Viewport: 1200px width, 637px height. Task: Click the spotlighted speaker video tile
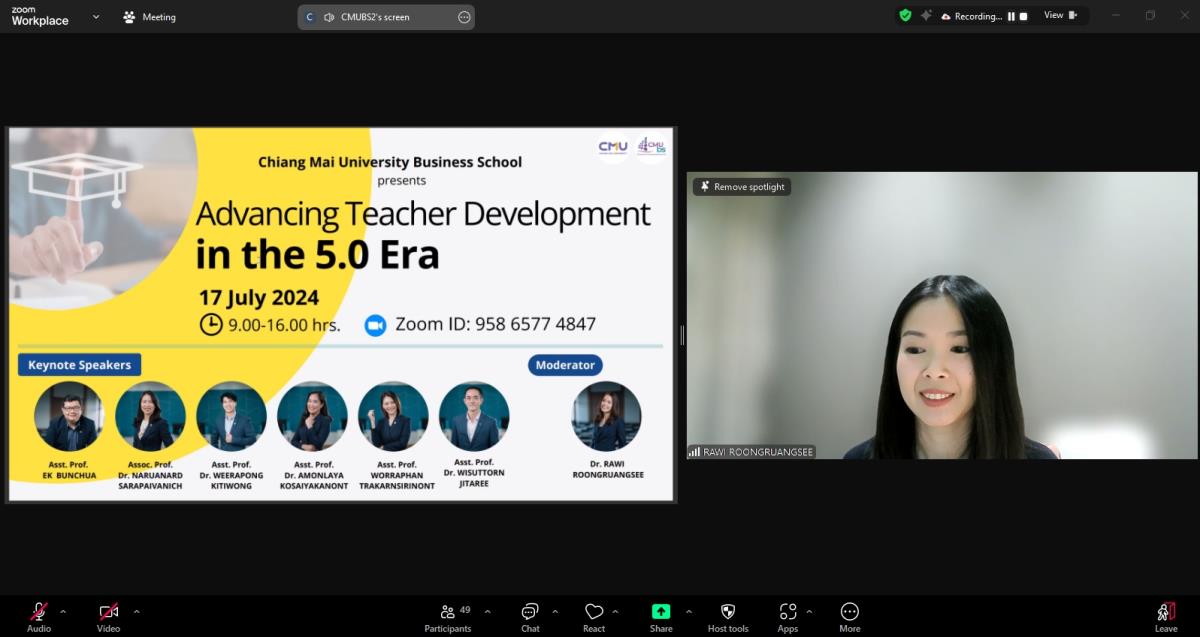(941, 316)
